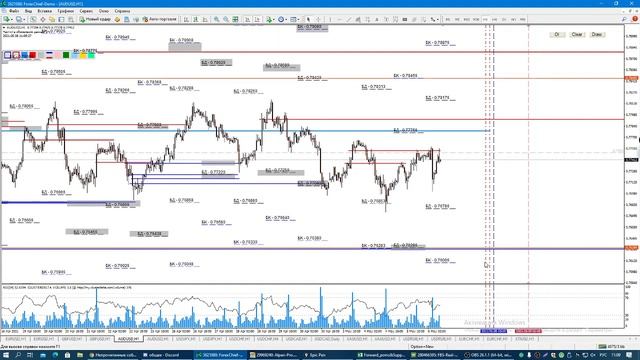Switch to the USDCAD,Daily chart tab
640x360 pixels.
click(327, 339)
